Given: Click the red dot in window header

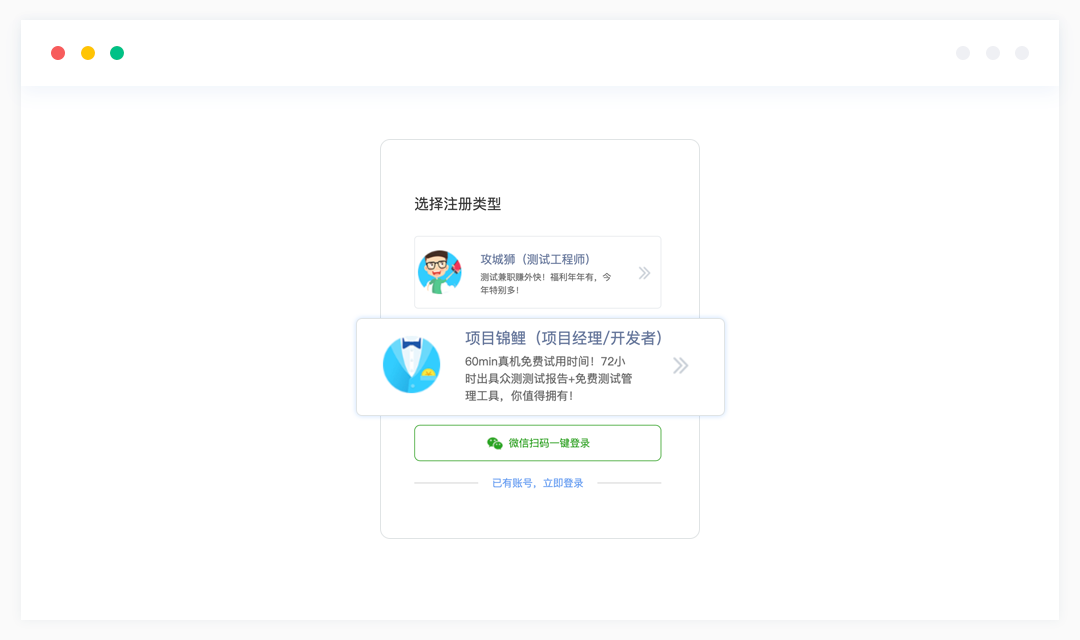Looking at the screenshot, I should [58, 53].
